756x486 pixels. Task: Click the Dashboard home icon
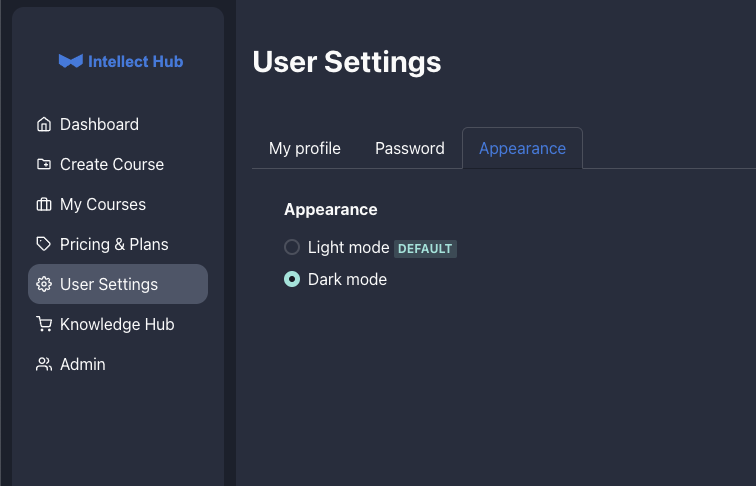pyautogui.click(x=43, y=124)
